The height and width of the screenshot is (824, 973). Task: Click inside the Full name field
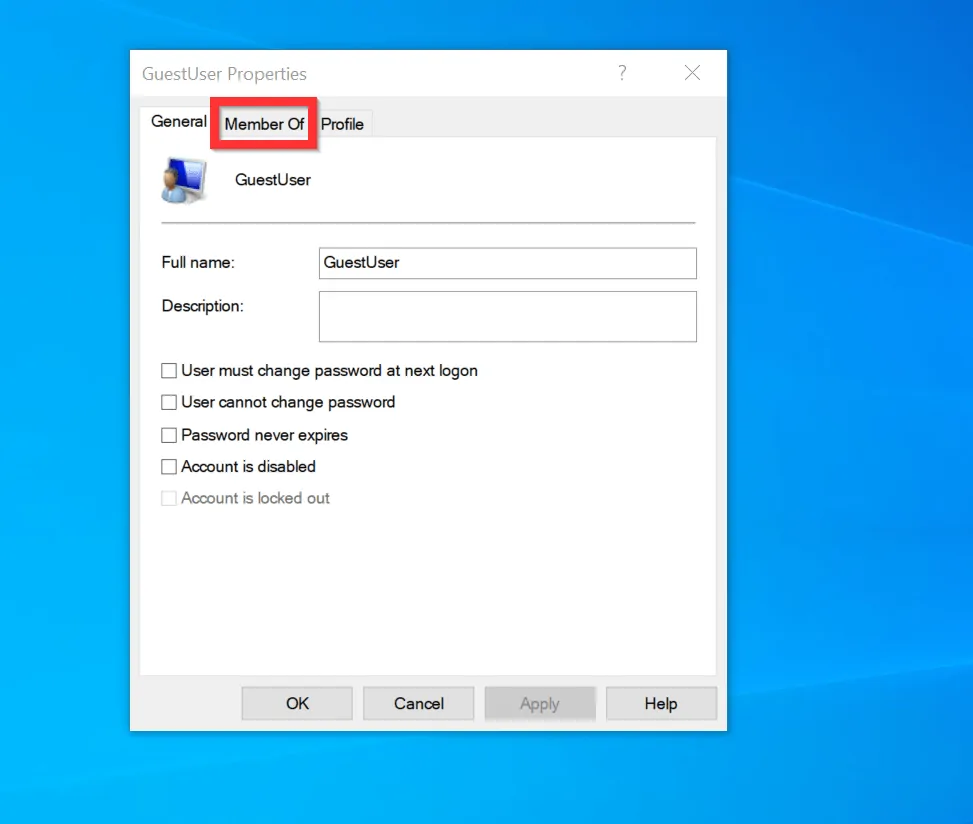(507, 263)
